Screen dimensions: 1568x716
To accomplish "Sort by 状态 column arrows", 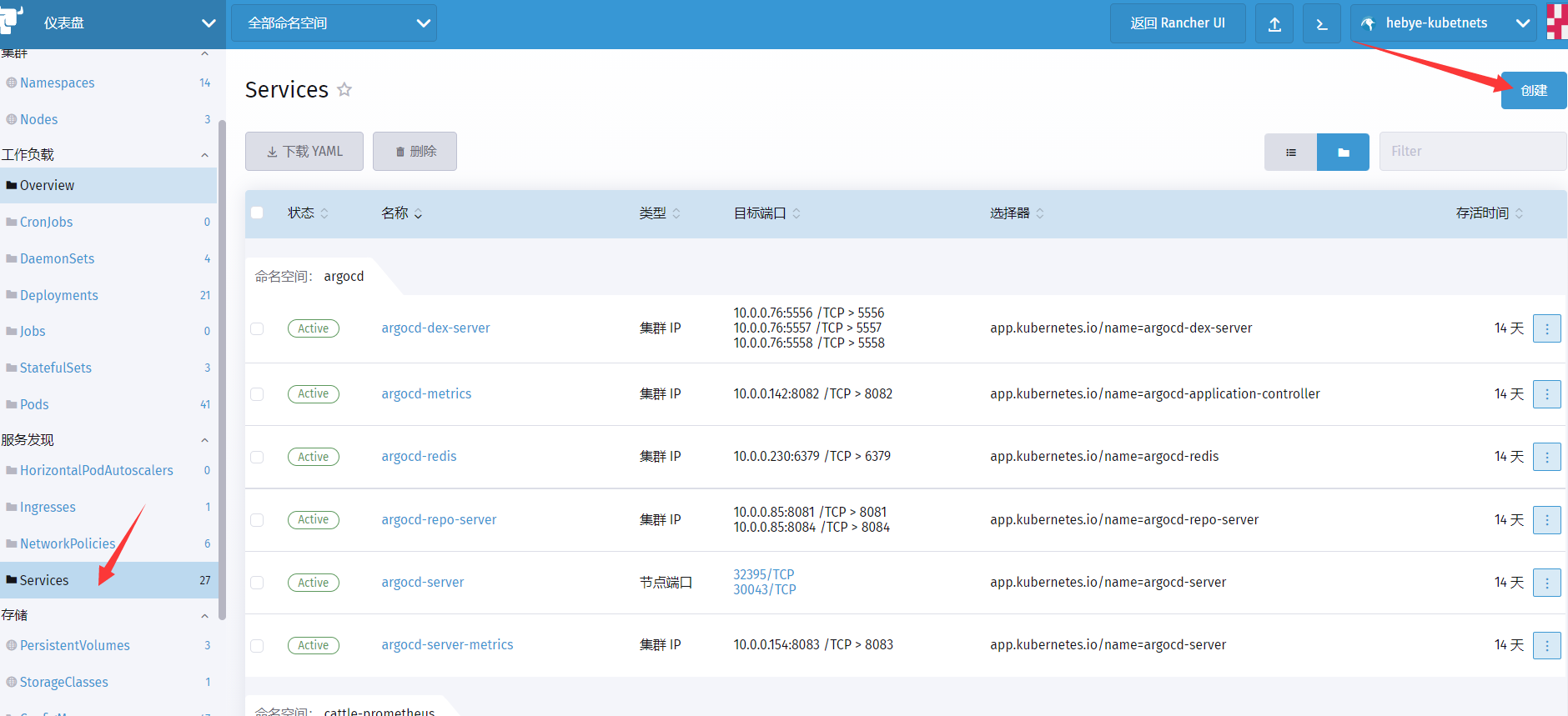I will pos(324,213).
